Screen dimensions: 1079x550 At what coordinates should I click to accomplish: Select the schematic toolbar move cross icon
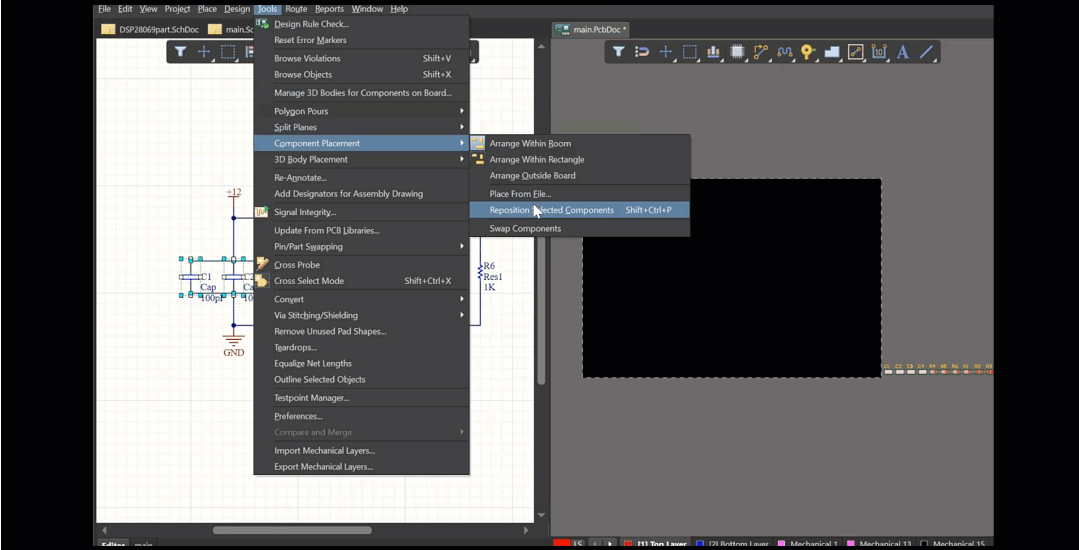pyautogui.click(x=204, y=52)
